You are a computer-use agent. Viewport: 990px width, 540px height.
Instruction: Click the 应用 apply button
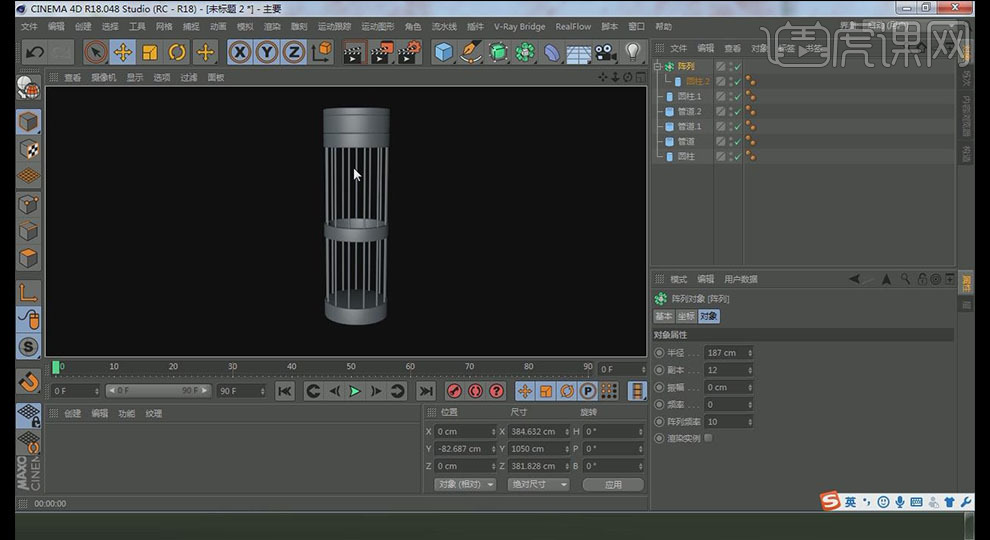point(613,484)
